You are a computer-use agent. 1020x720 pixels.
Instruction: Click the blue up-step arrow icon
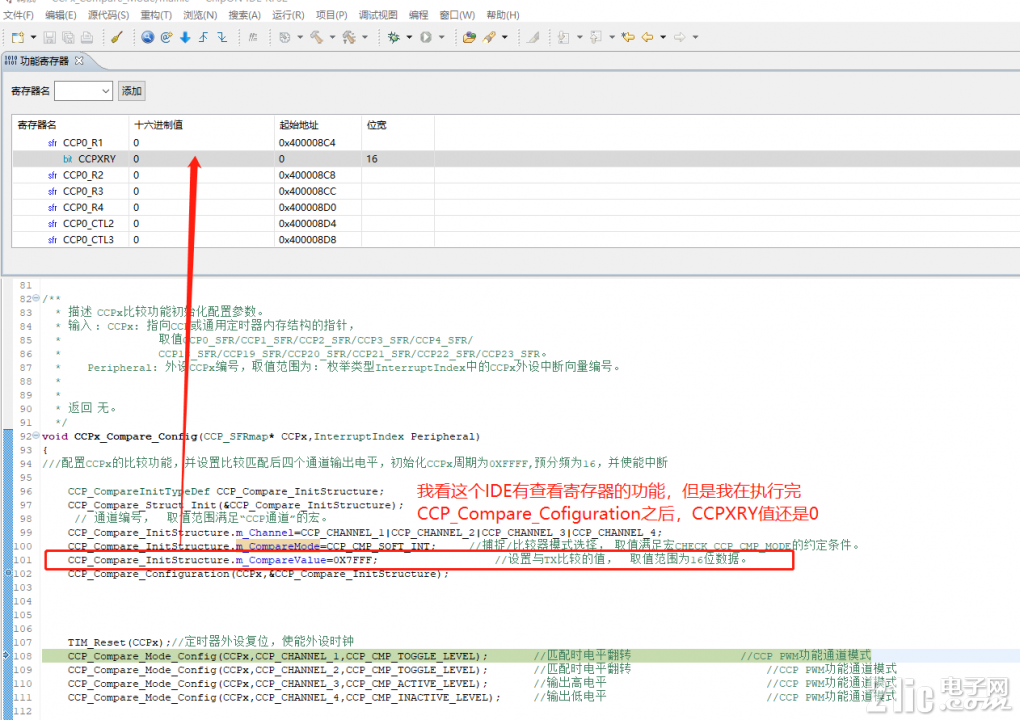[204, 38]
